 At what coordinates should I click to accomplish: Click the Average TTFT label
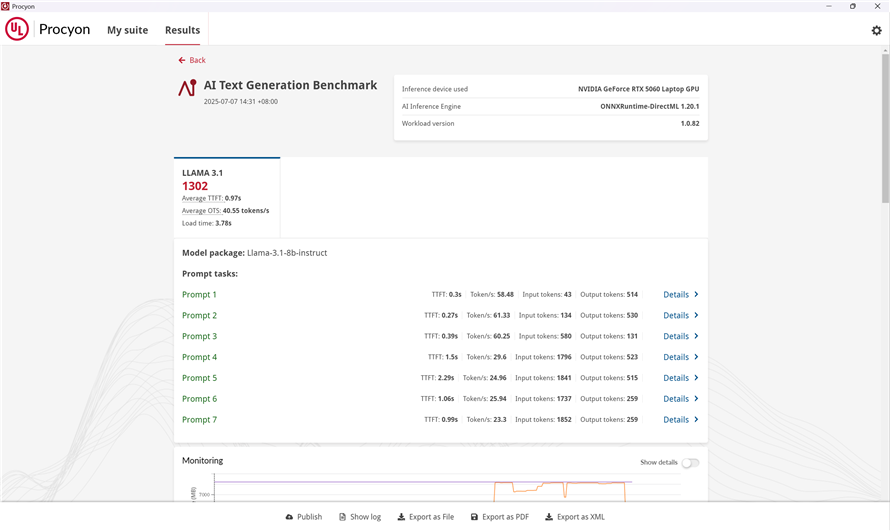(x=202, y=199)
